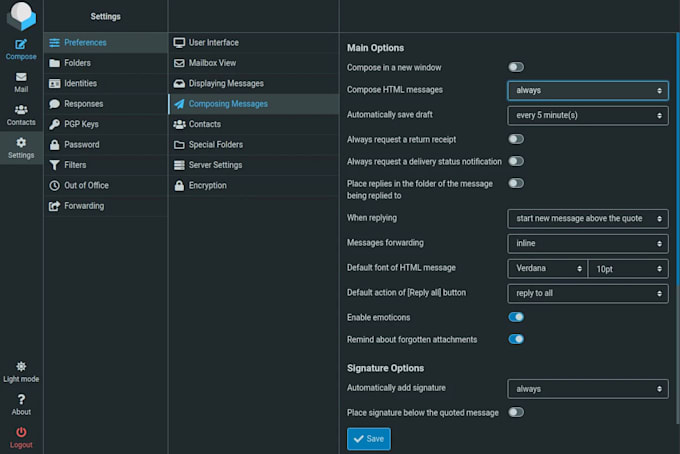Toggle delivery status notification request

(x=516, y=161)
